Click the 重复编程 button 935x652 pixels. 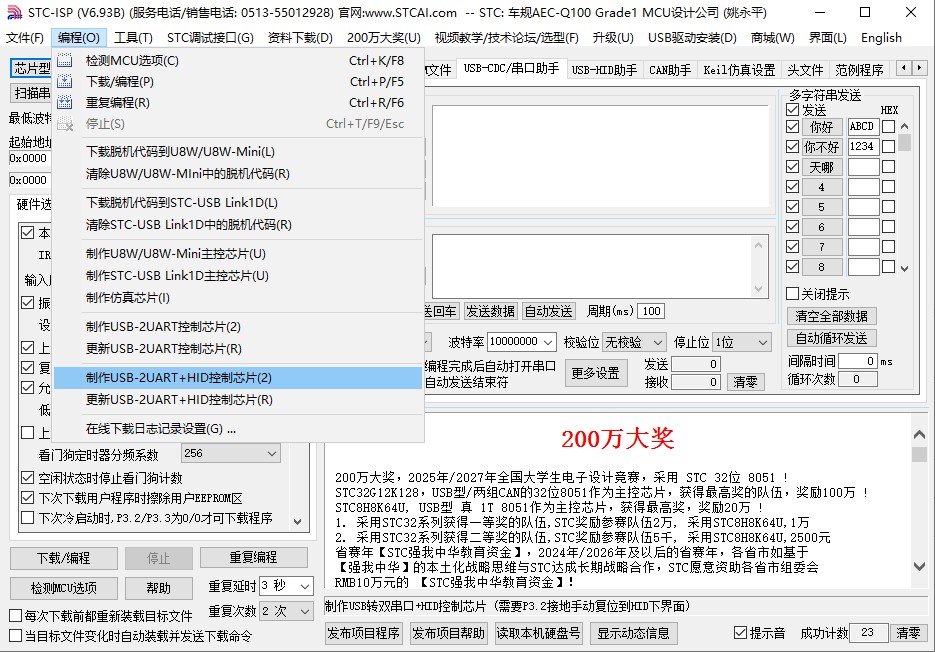pyautogui.click(x=253, y=557)
